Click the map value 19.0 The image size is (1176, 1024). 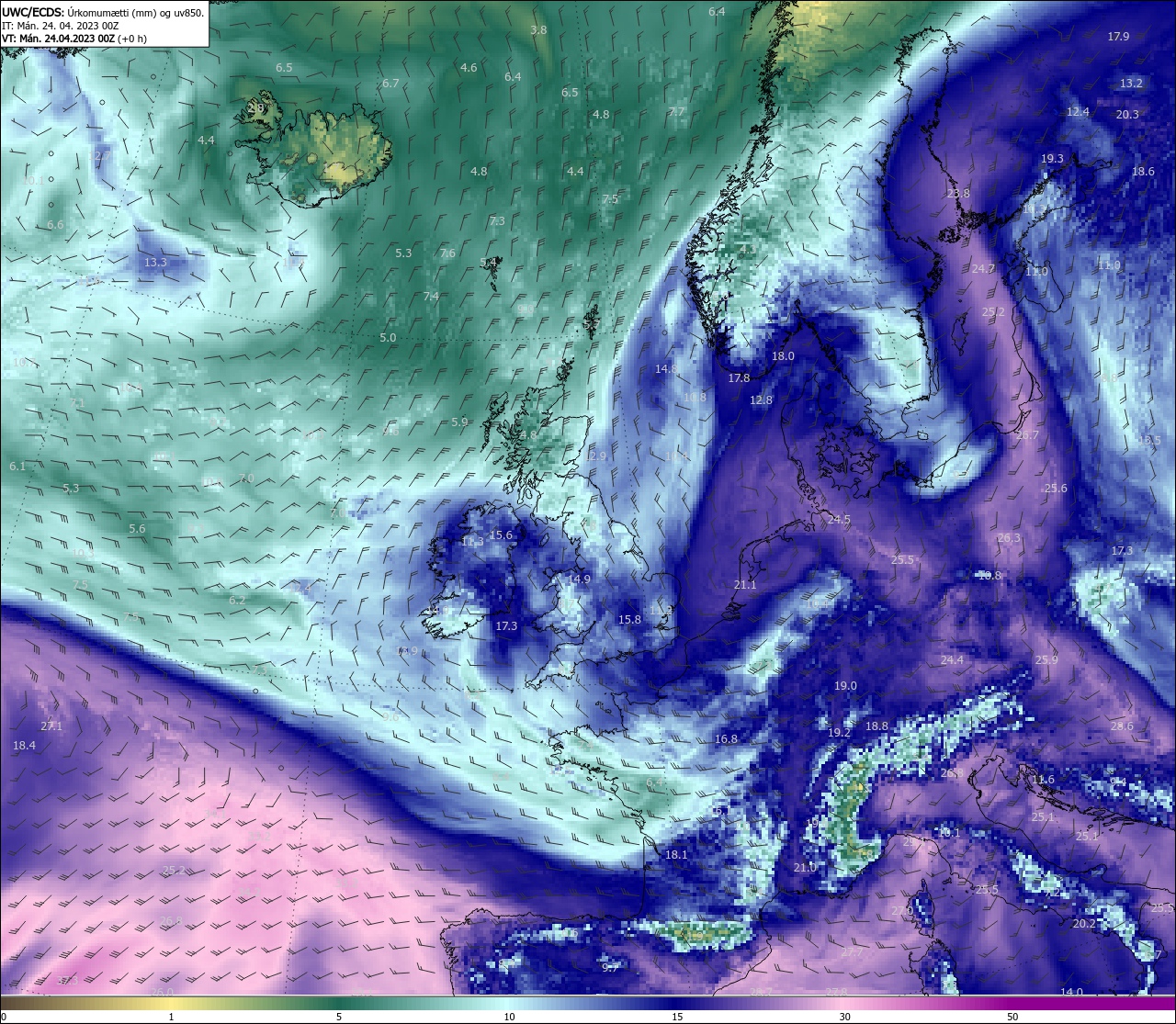click(x=845, y=686)
